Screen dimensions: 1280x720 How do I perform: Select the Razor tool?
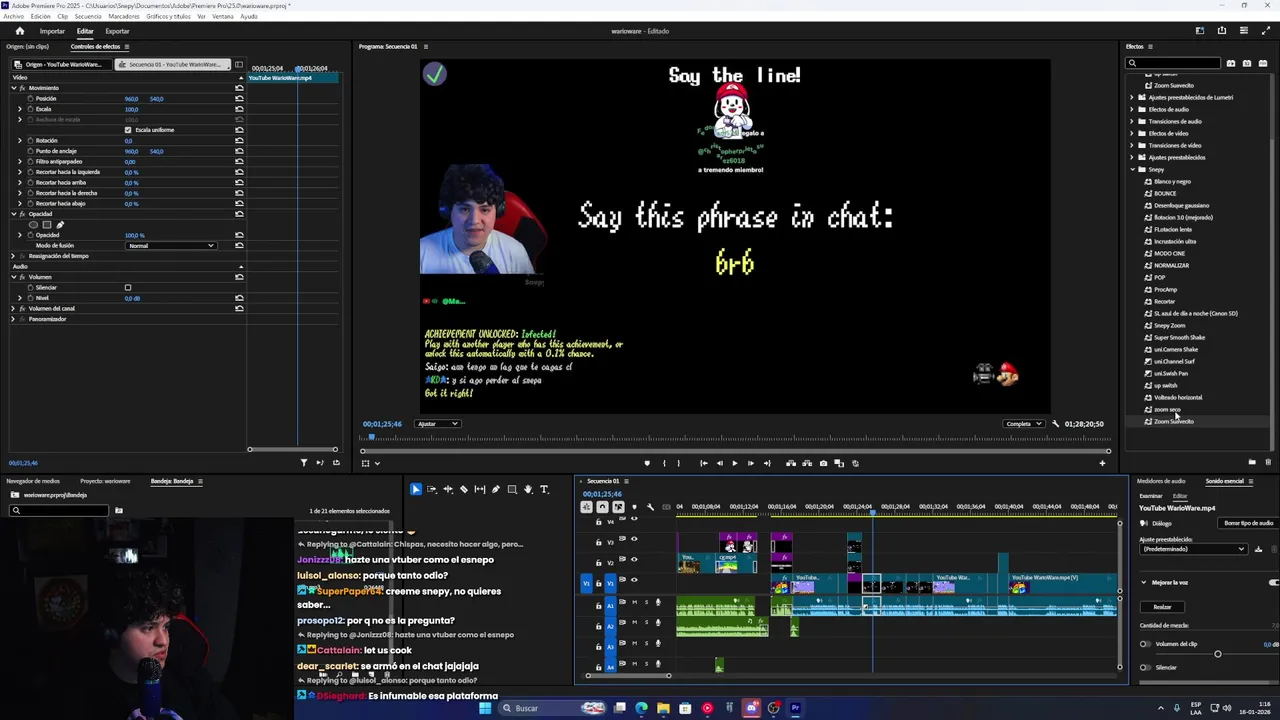coord(464,489)
